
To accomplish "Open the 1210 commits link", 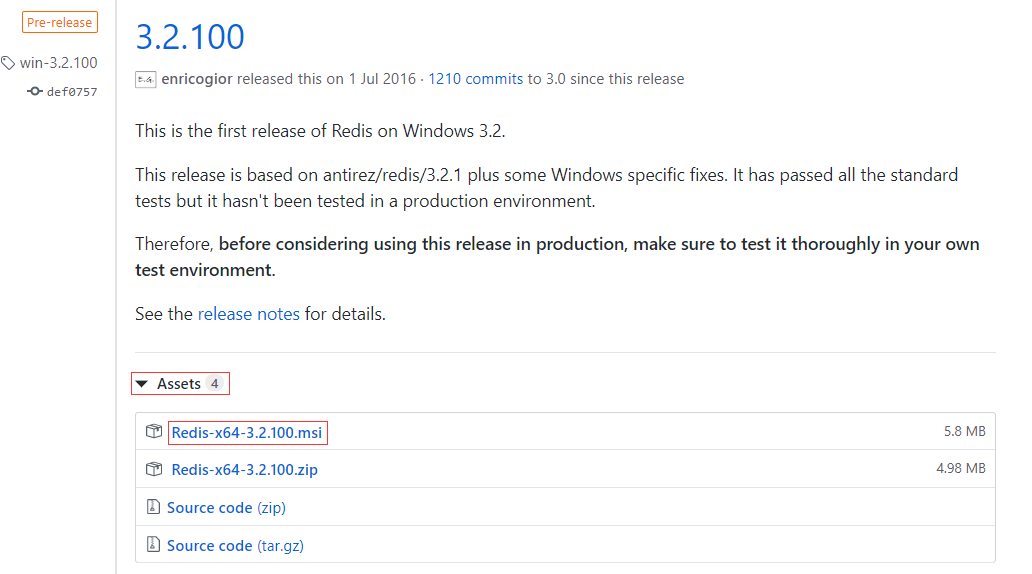I will [475, 79].
